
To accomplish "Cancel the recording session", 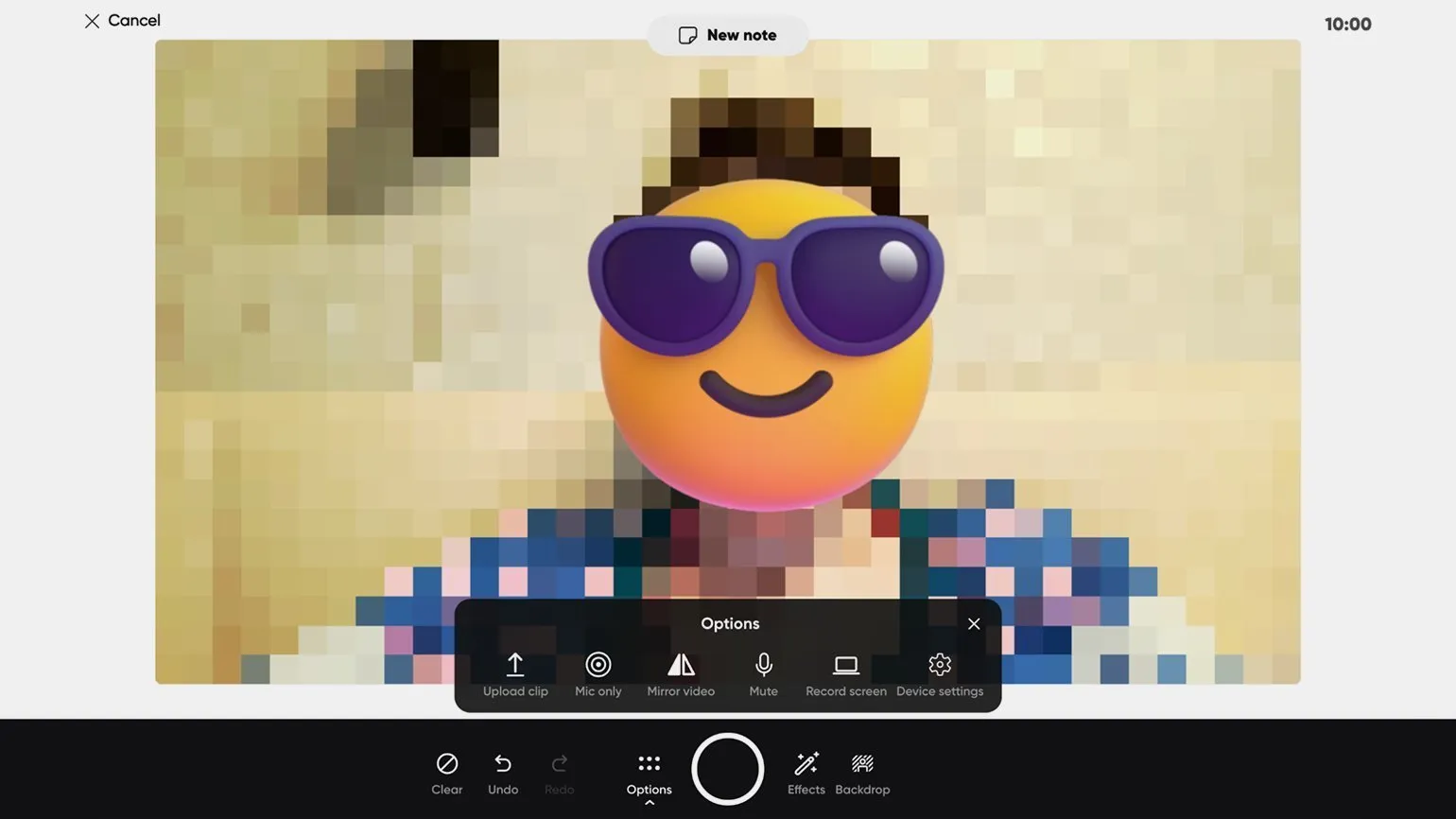I will (x=122, y=21).
